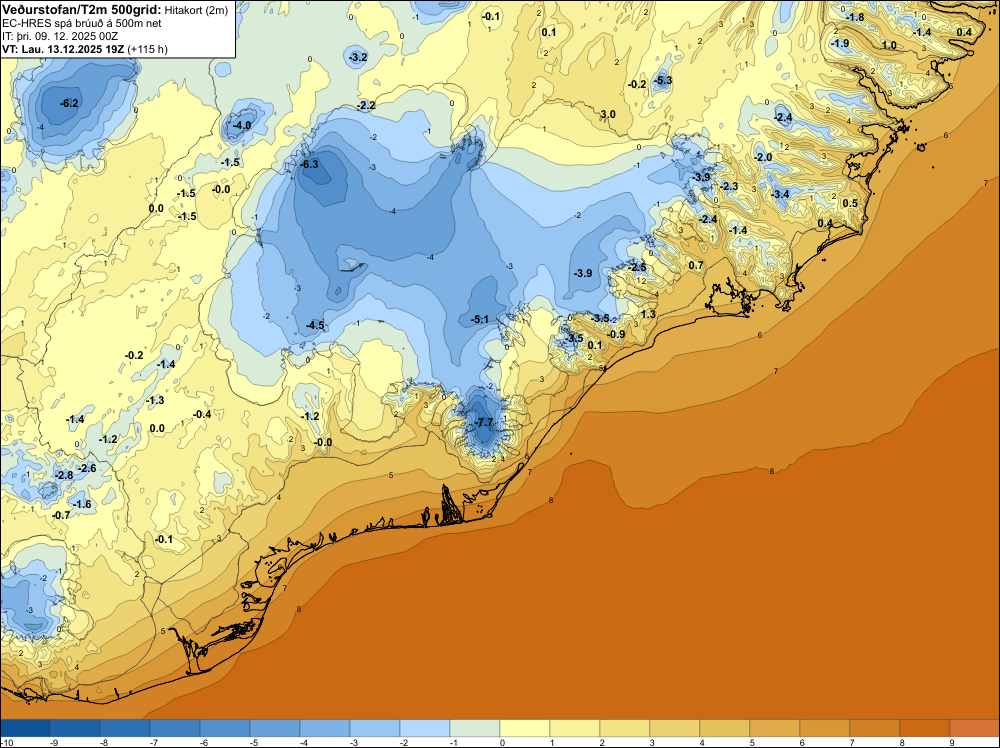Click legend swatch between -9 and -8

tap(75, 728)
